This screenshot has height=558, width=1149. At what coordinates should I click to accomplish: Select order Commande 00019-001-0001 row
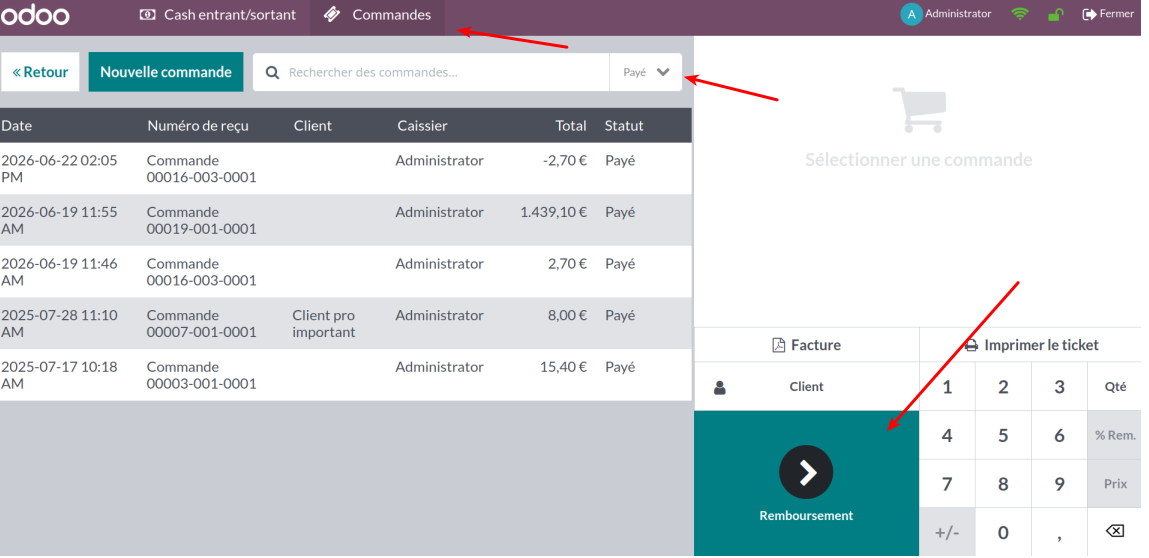point(346,220)
